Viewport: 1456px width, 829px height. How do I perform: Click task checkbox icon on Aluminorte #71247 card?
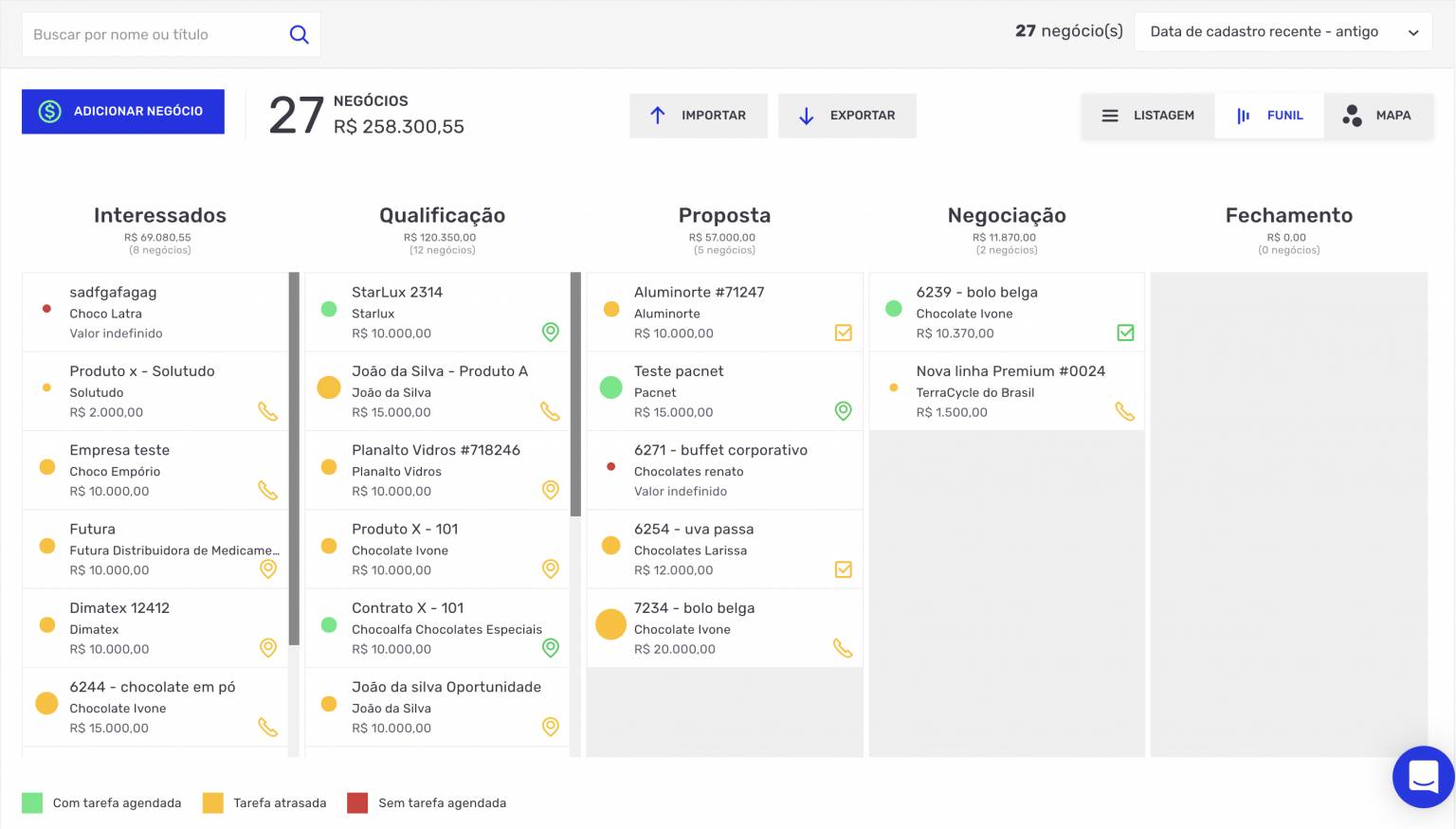pyautogui.click(x=843, y=333)
